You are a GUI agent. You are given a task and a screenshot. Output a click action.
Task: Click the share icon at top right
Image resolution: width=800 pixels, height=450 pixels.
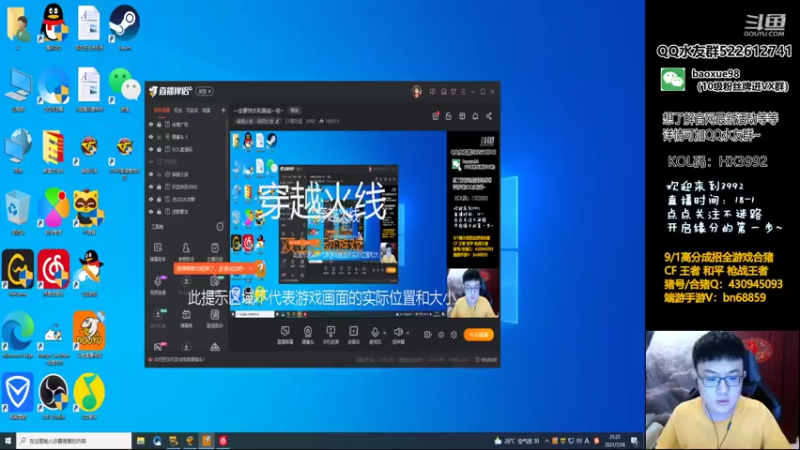pyautogui.click(x=489, y=116)
